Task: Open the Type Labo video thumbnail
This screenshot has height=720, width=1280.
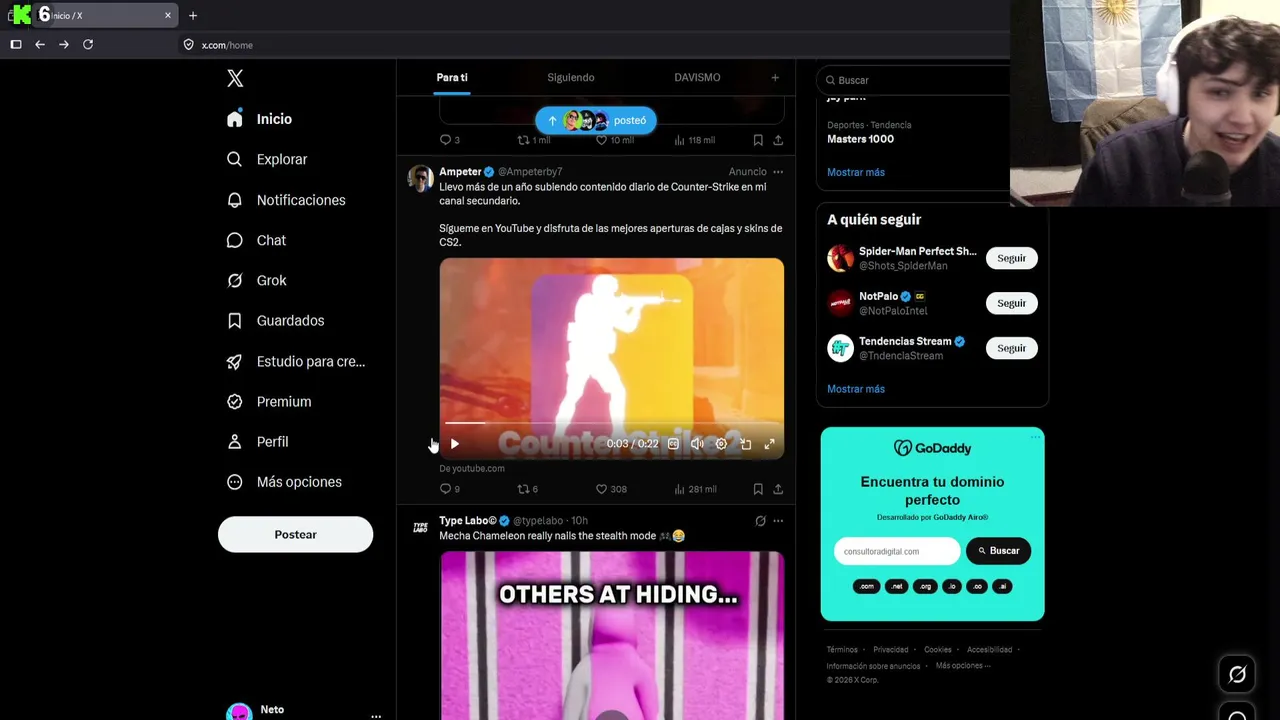Action: pyautogui.click(x=612, y=635)
